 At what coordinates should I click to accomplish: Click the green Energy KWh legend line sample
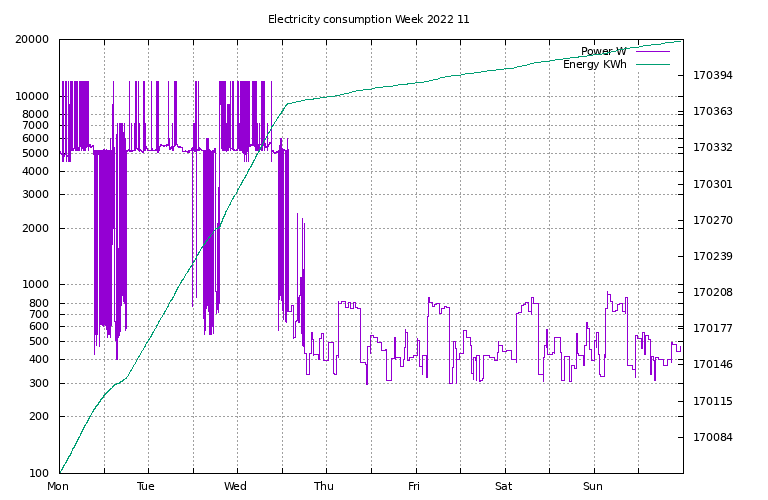point(653,64)
